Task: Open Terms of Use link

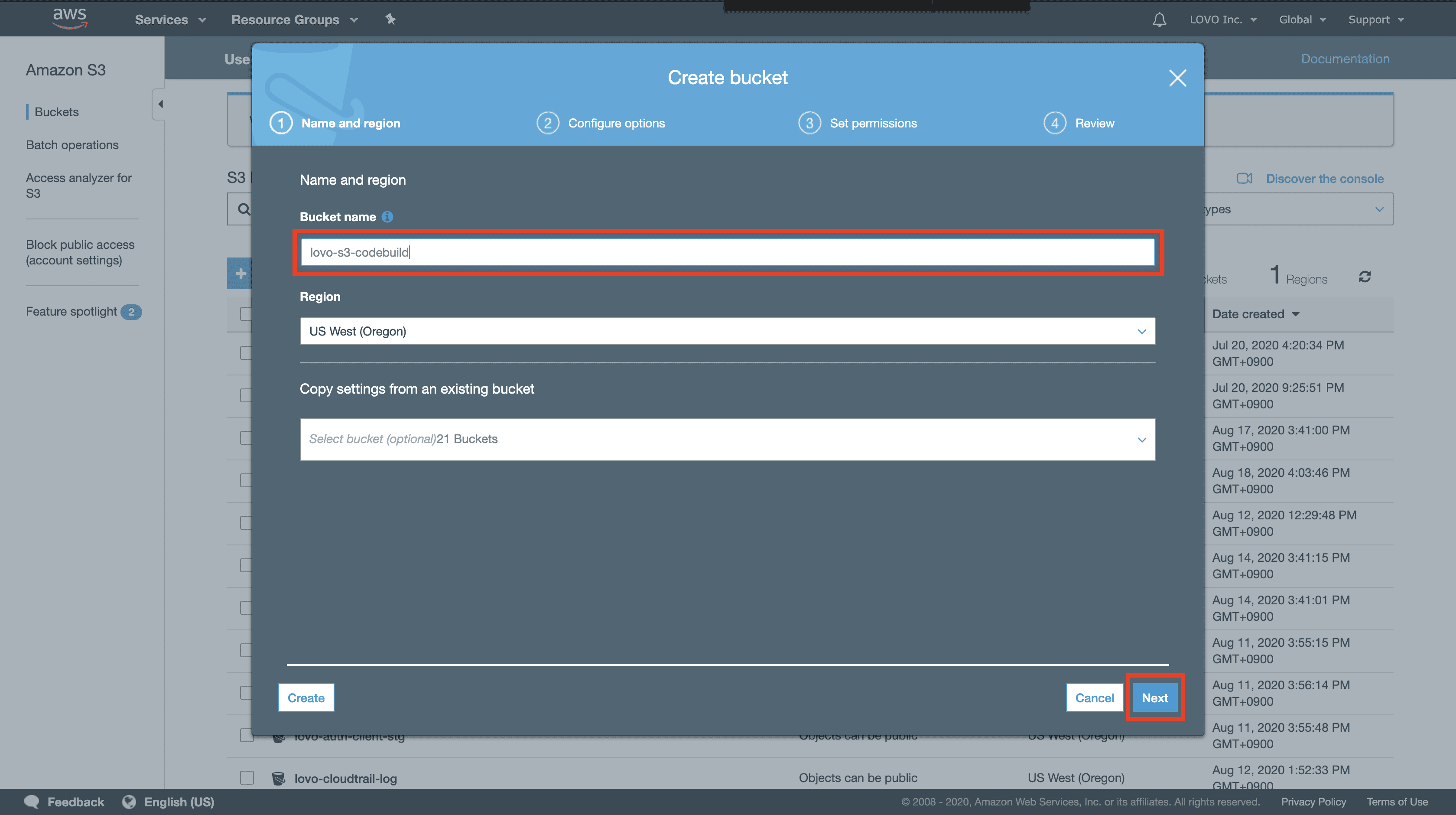Action: click(1397, 802)
